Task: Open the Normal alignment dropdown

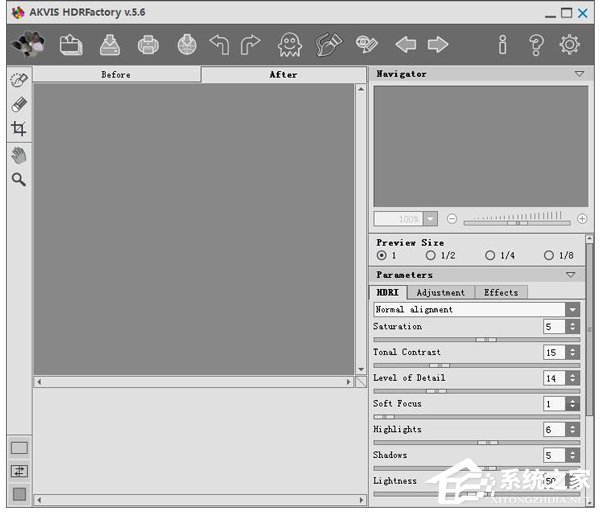Action: pos(572,310)
